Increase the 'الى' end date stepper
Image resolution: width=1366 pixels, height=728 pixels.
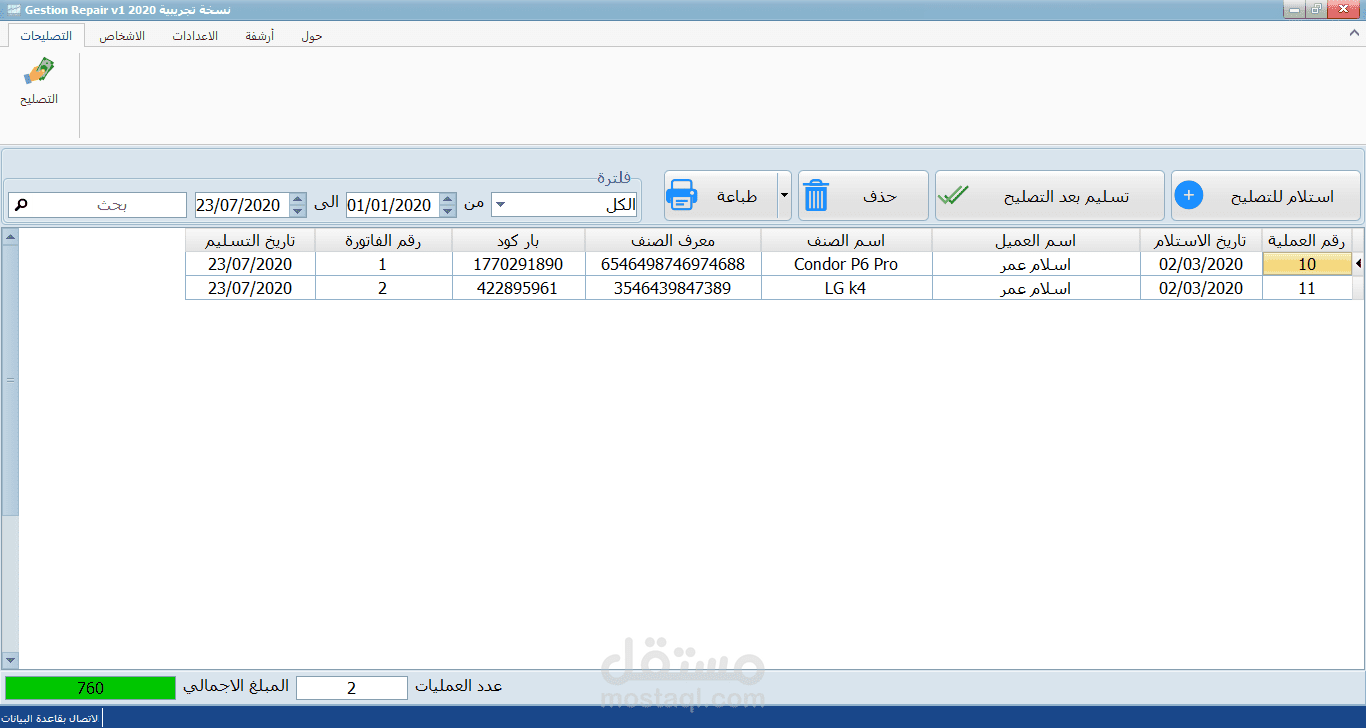tap(297, 198)
